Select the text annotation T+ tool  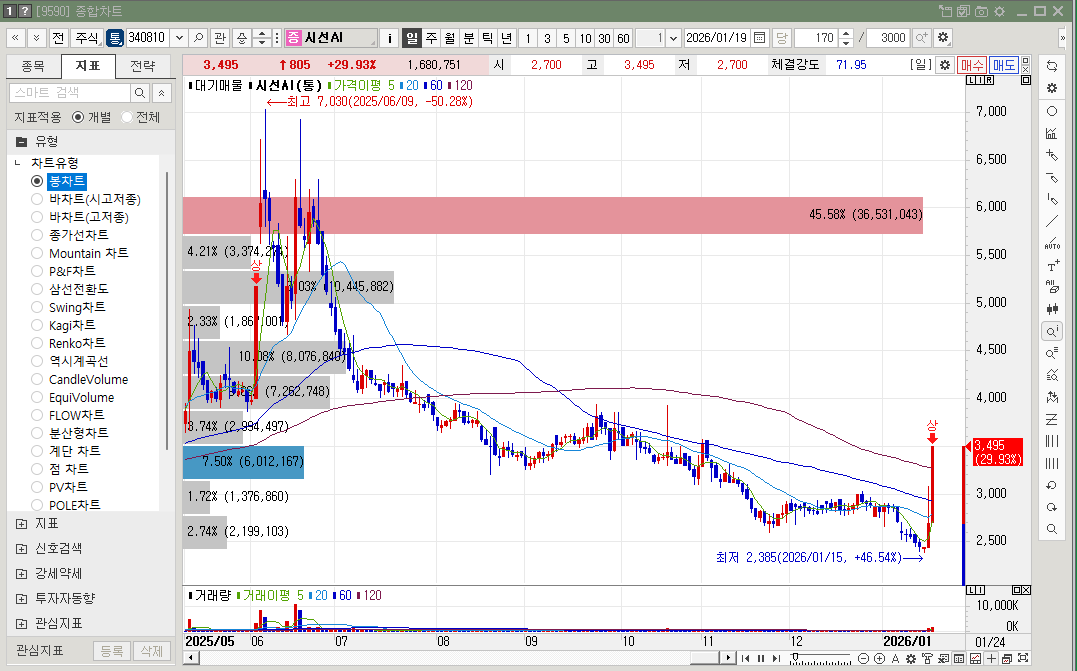pos(1052,265)
